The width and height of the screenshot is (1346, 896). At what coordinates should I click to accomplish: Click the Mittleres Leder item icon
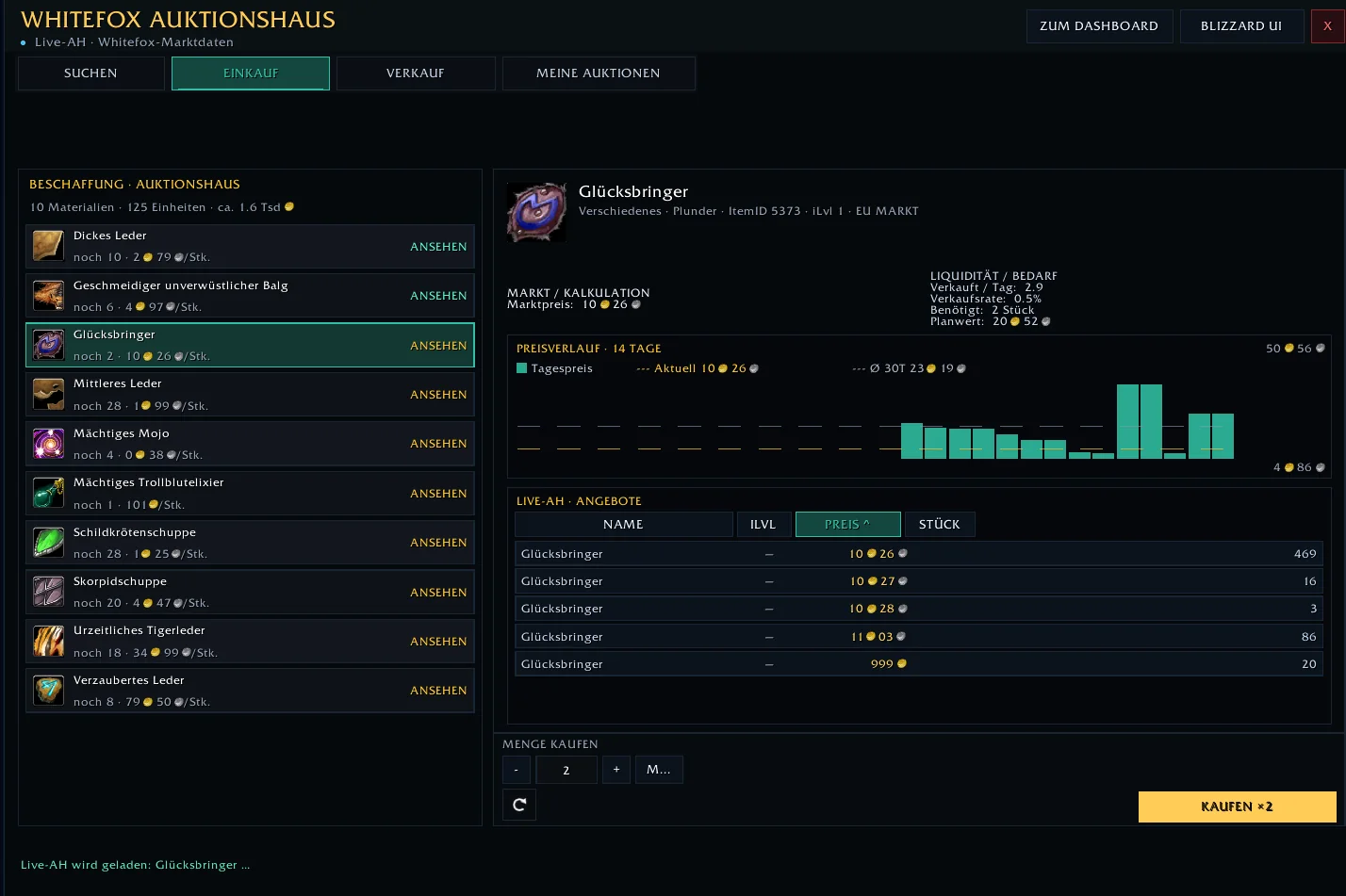[x=48, y=394]
